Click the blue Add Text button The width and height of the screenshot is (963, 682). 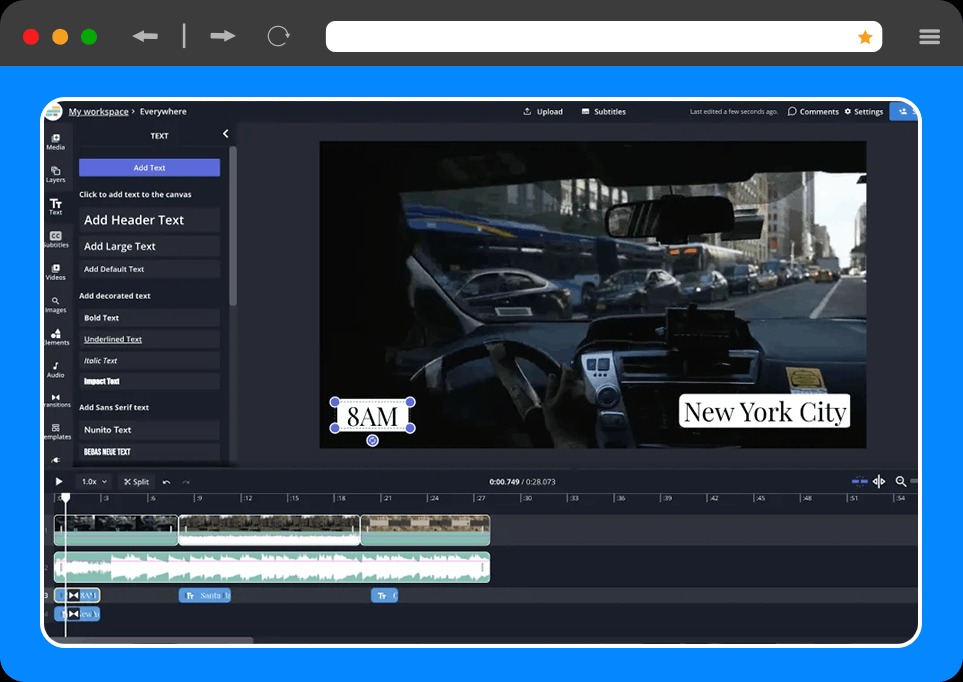coord(149,168)
